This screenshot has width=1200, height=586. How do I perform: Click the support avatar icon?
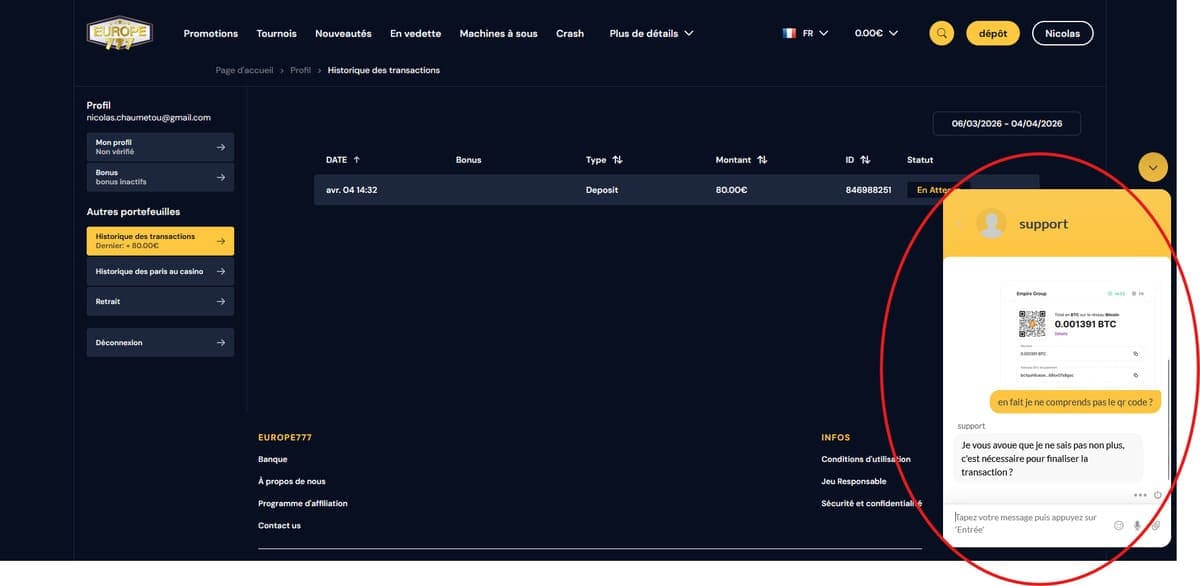coord(991,224)
